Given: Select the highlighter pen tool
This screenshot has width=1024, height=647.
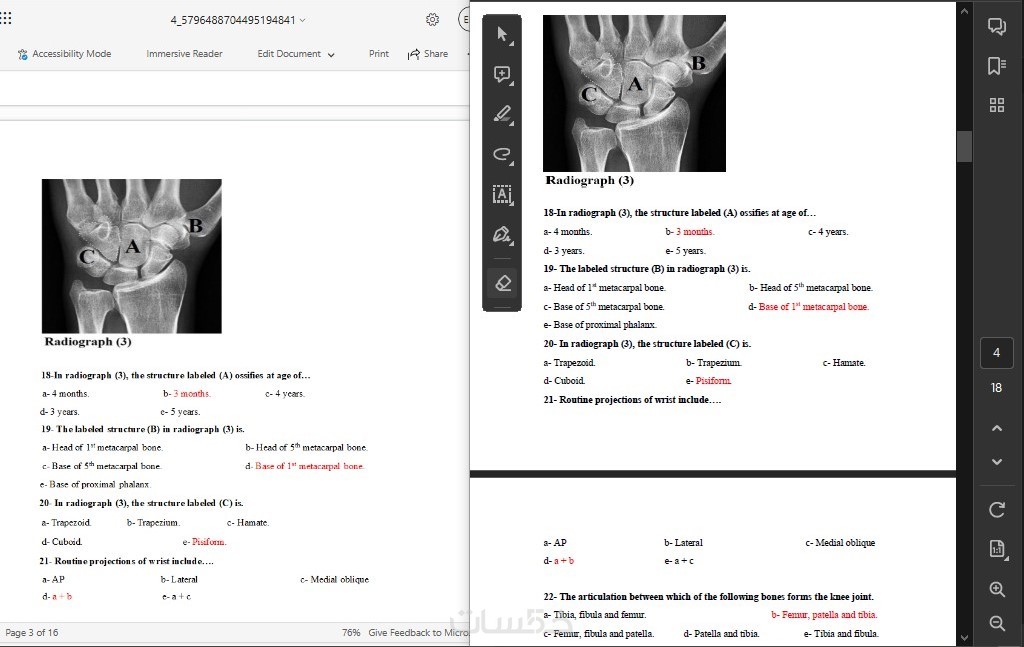Looking at the screenshot, I should [x=502, y=114].
